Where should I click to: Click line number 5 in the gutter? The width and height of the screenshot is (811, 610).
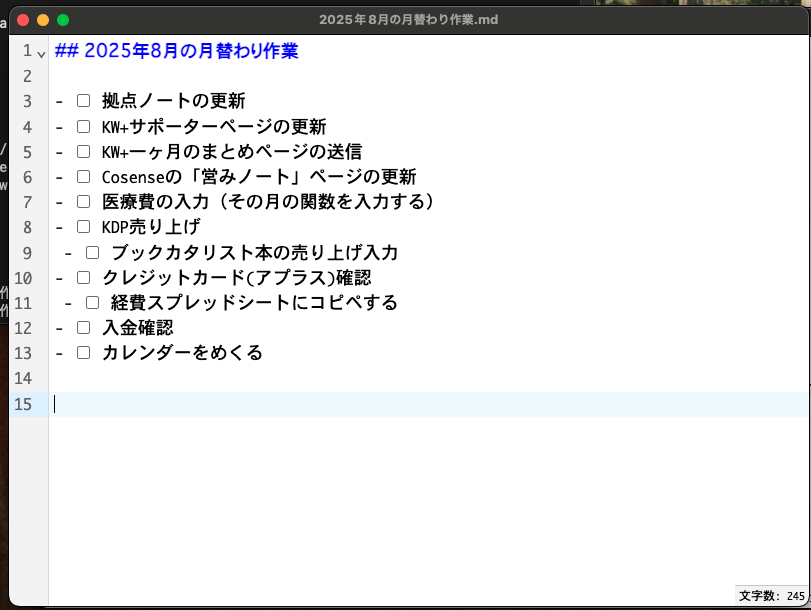coord(27,151)
